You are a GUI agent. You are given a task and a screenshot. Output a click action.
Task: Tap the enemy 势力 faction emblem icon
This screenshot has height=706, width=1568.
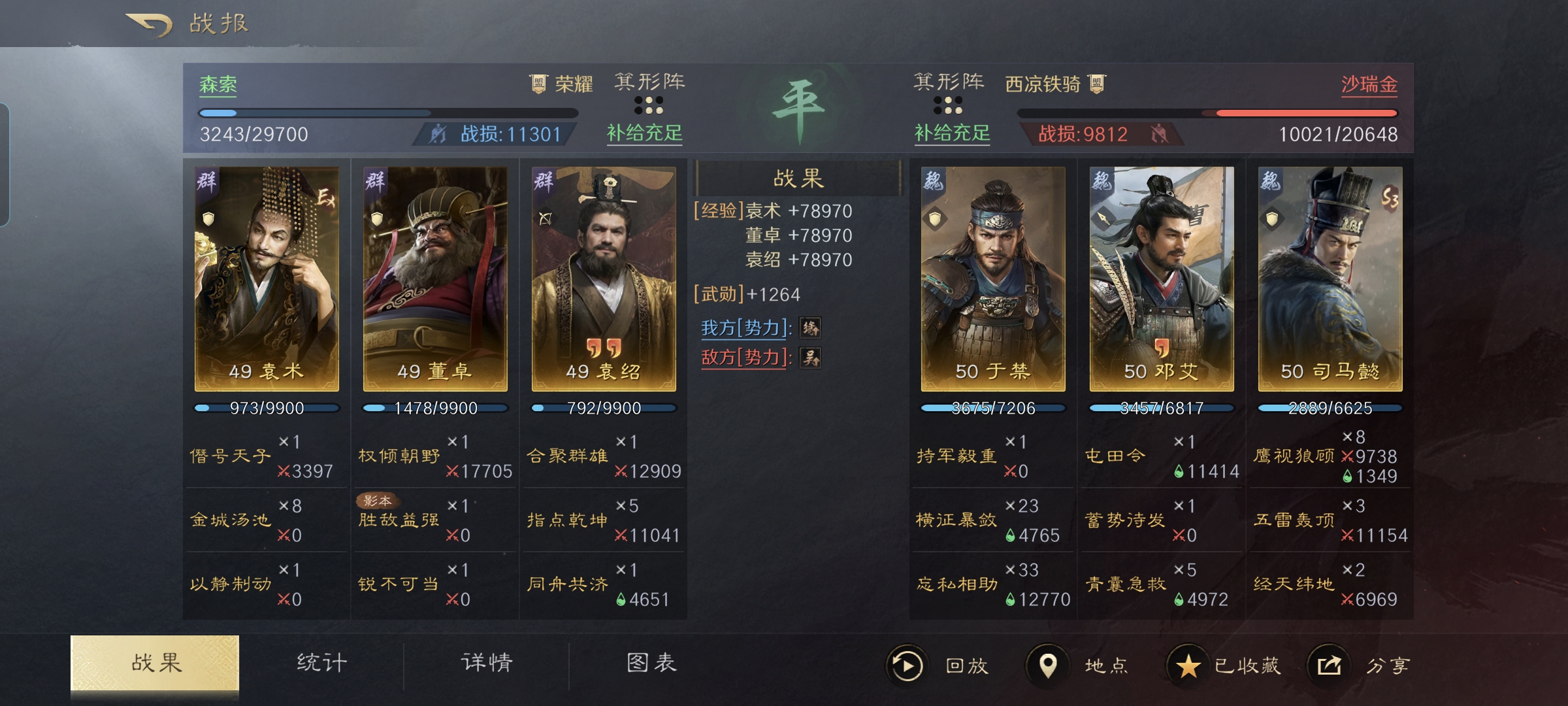pyautogui.click(x=810, y=358)
